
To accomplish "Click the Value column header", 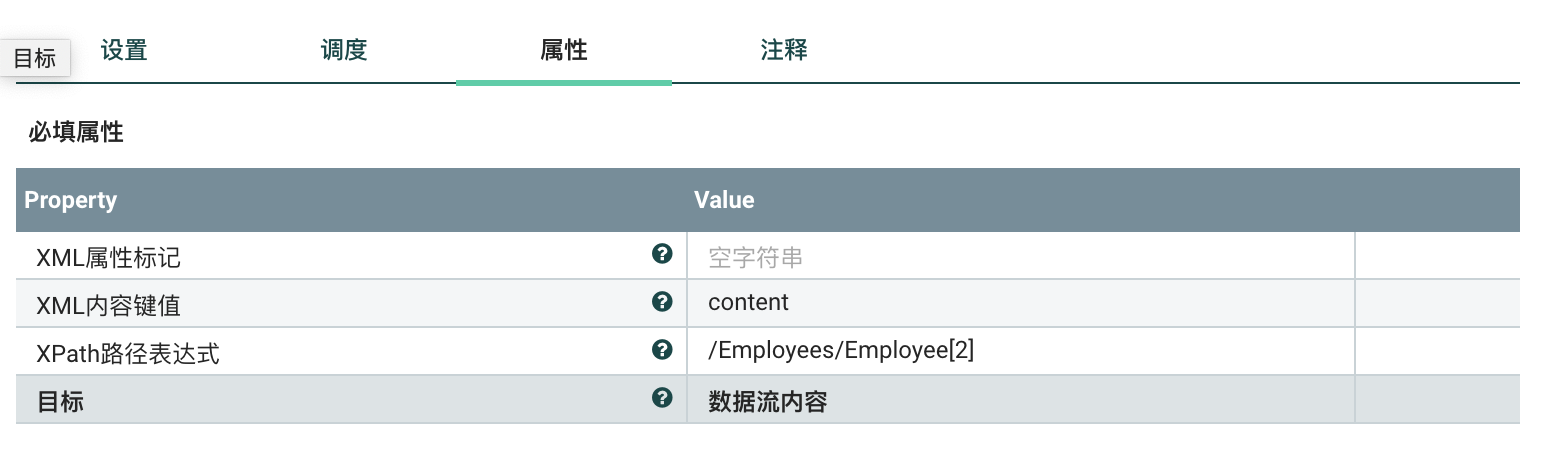I will (724, 200).
